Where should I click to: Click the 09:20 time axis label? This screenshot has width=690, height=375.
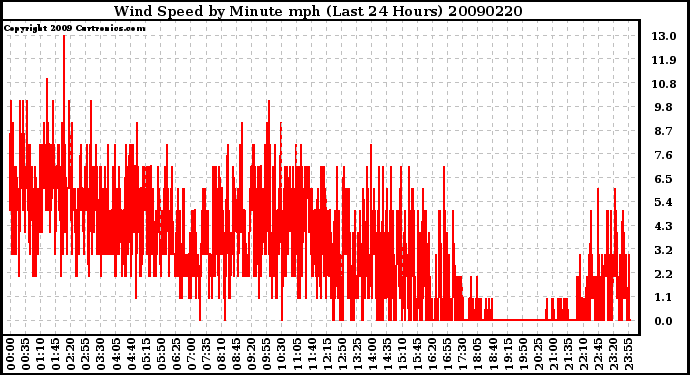click(251, 354)
